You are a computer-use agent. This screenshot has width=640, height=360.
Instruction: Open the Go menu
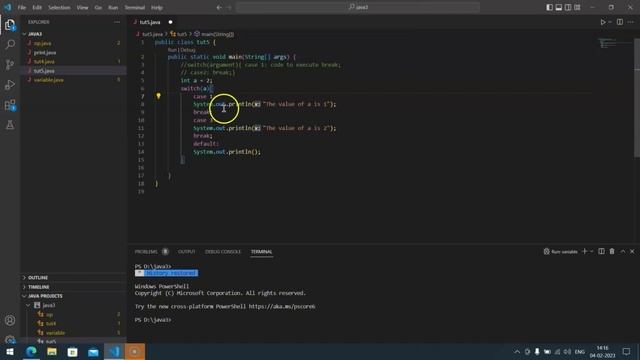tap(98, 7)
